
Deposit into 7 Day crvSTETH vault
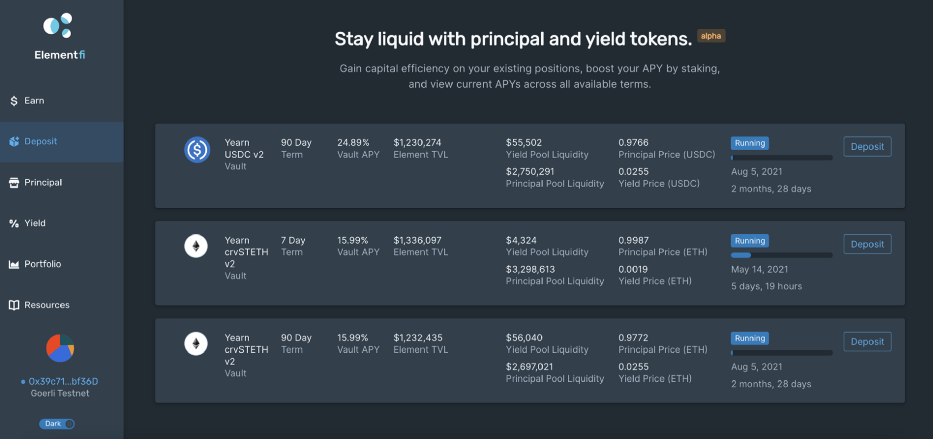pyautogui.click(x=867, y=244)
